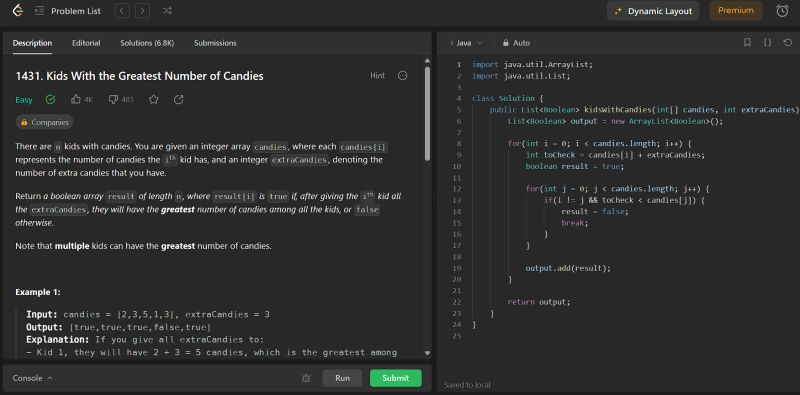Open the Java language dropdown
800x395 pixels.
click(466, 43)
